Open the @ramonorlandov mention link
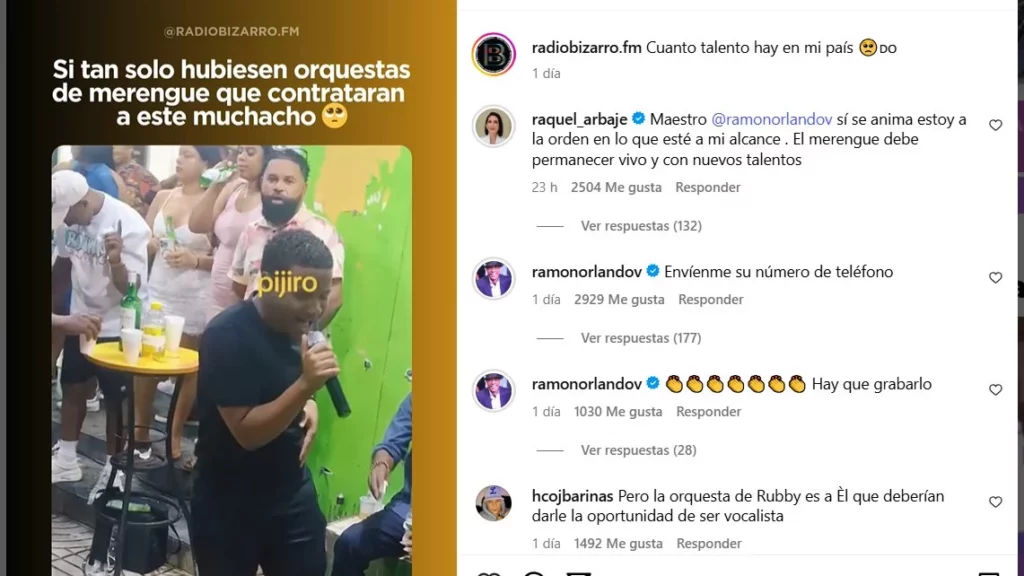Screen dimensions: 1024x576 point(771,120)
